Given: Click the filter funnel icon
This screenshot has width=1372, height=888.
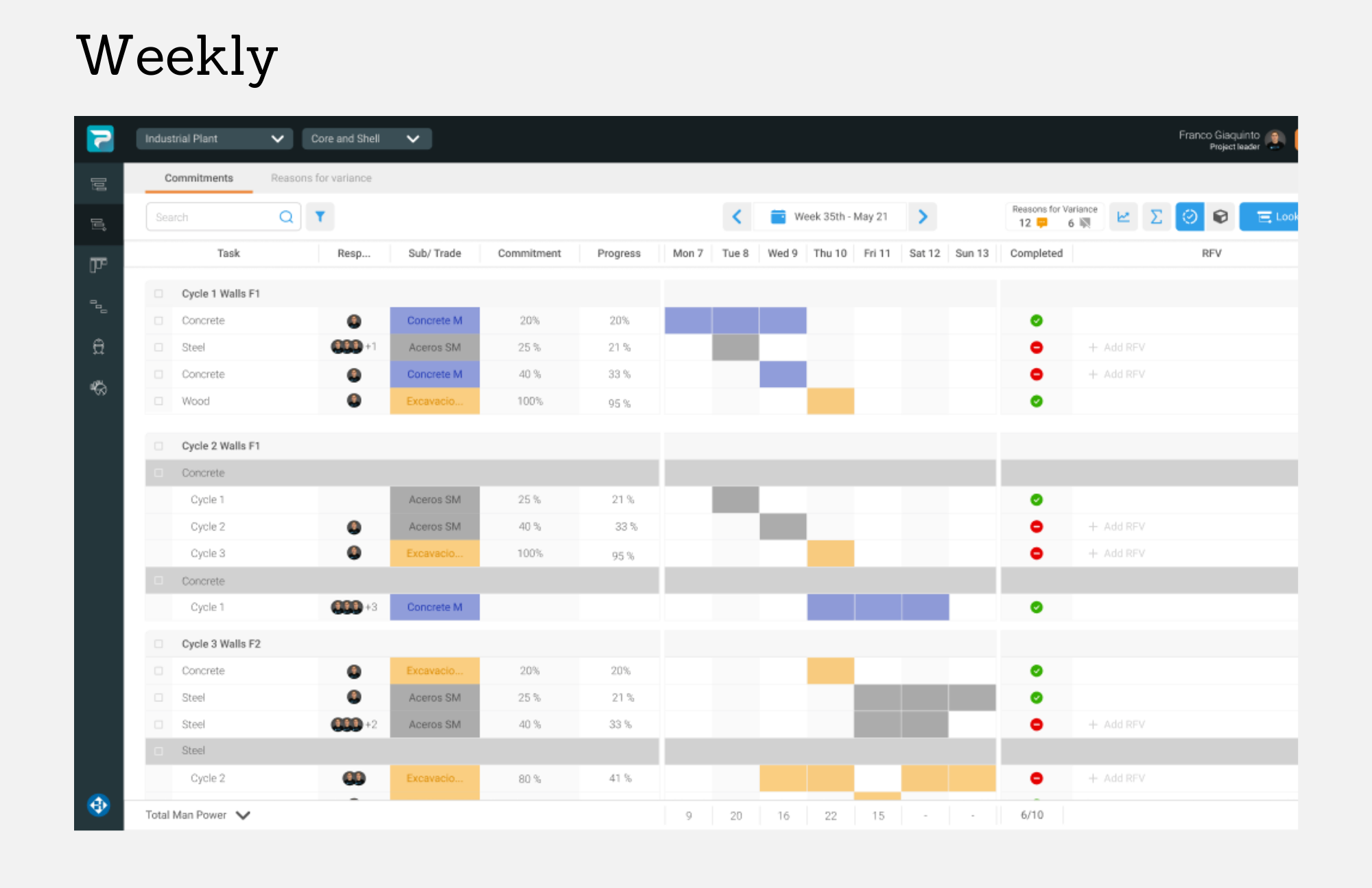Looking at the screenshot, I should click(320, 216).
